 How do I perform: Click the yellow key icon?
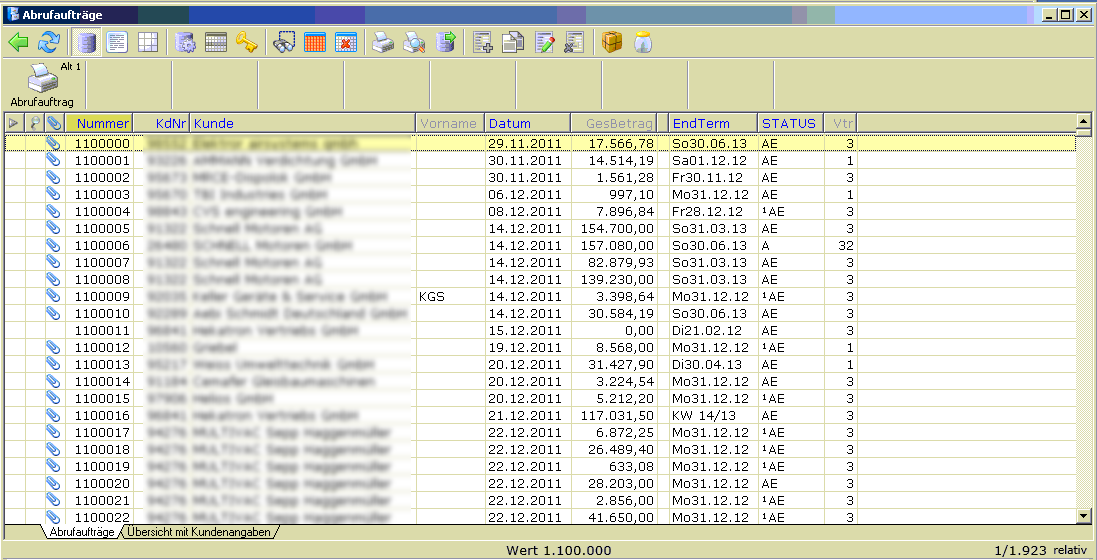pos(246,42)
